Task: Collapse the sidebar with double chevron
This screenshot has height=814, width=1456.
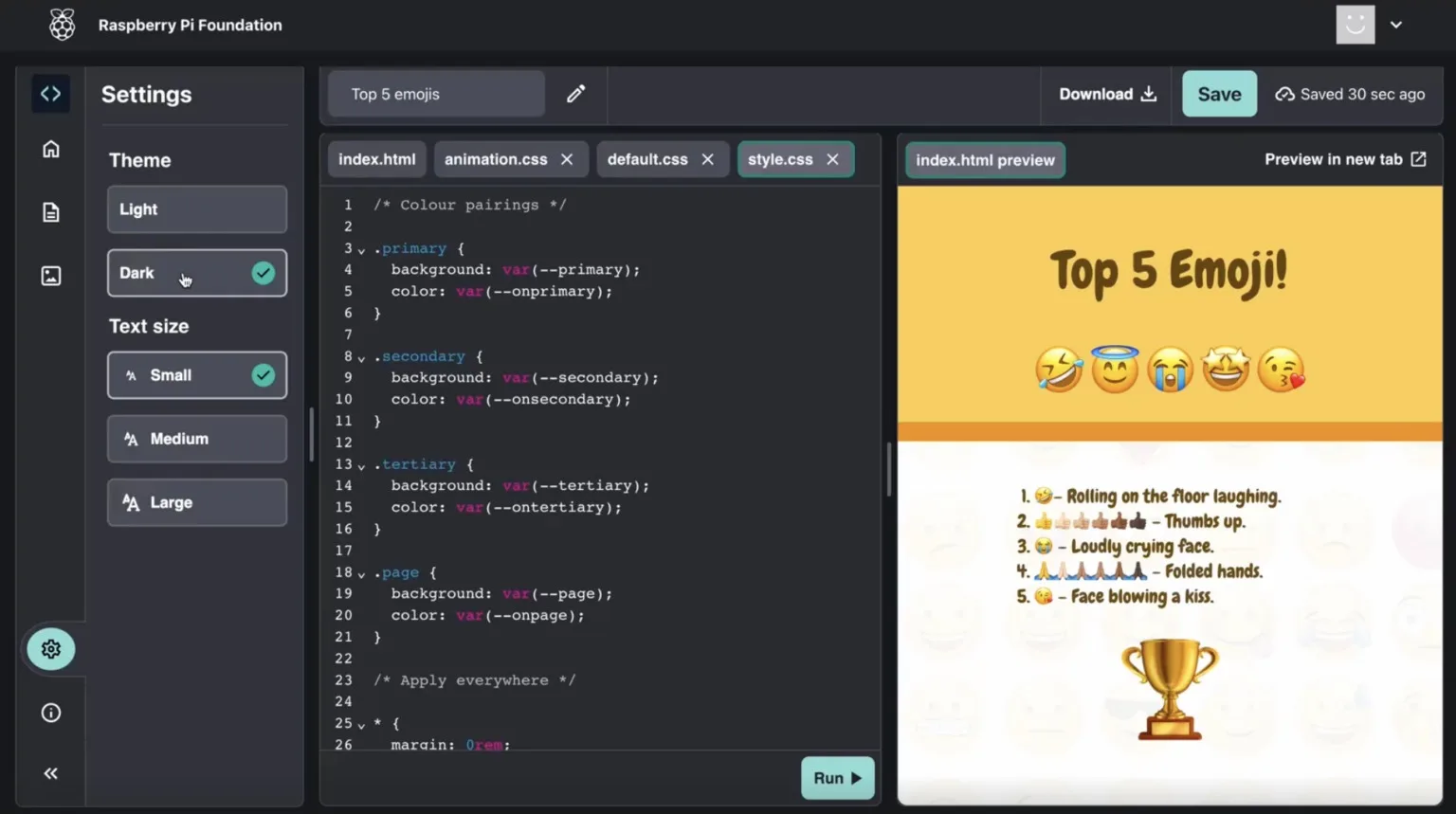Action: (x=51, y=773)
